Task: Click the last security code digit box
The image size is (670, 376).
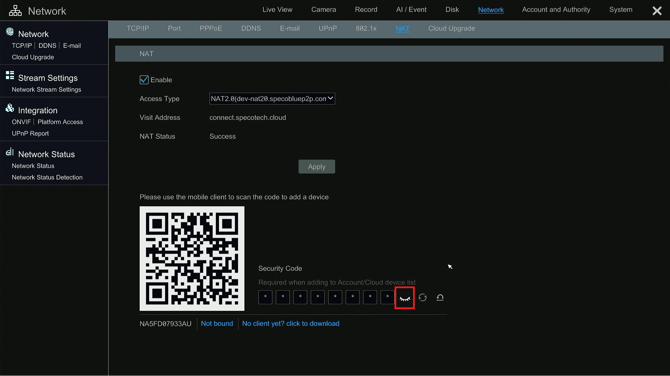Action: pos(387,297)
